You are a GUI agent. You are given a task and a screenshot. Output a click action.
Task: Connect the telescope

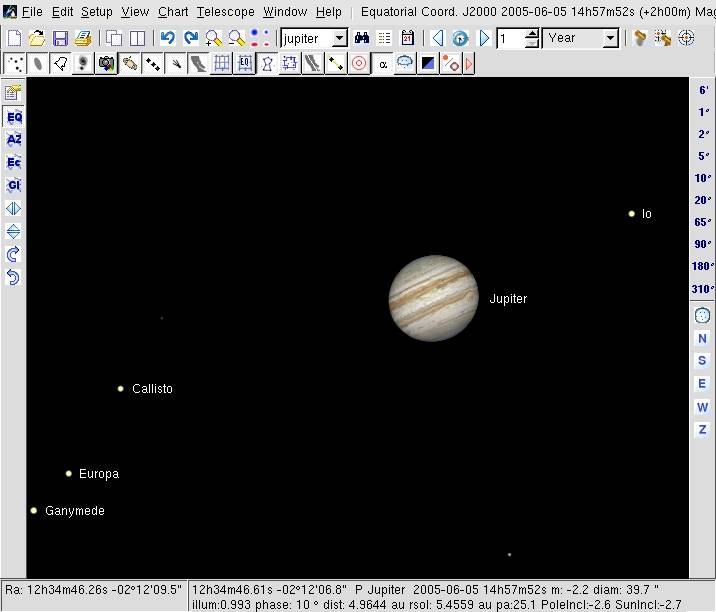click(x=640, y=38)
